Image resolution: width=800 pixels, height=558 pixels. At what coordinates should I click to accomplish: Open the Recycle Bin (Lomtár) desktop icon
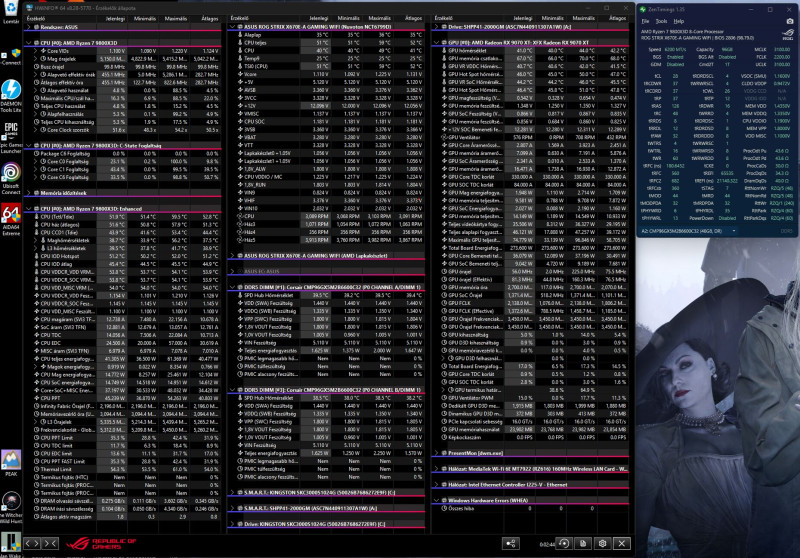coord(11,11)
